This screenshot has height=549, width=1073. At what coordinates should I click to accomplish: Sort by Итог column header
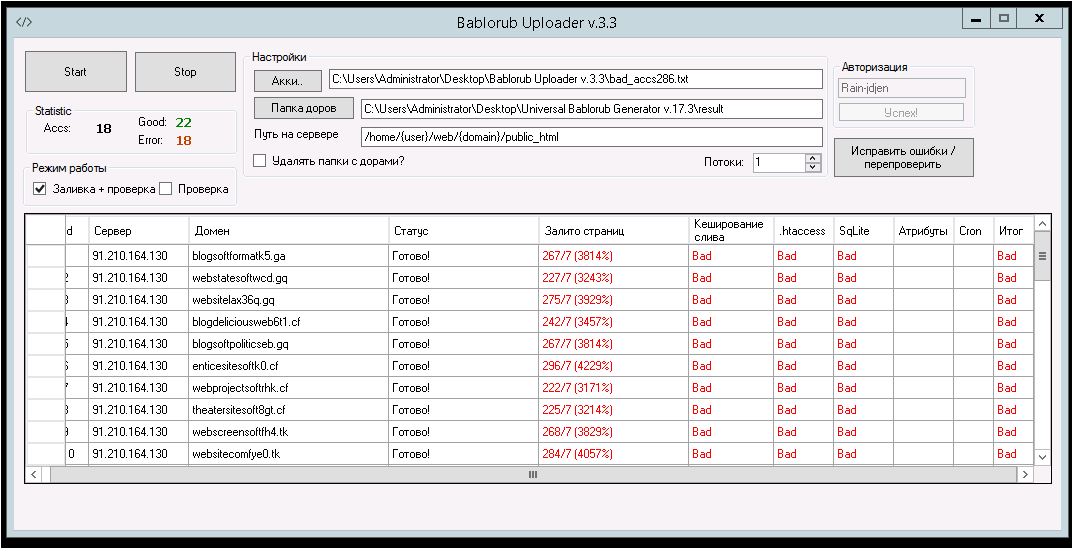[x=1013, y=231]
